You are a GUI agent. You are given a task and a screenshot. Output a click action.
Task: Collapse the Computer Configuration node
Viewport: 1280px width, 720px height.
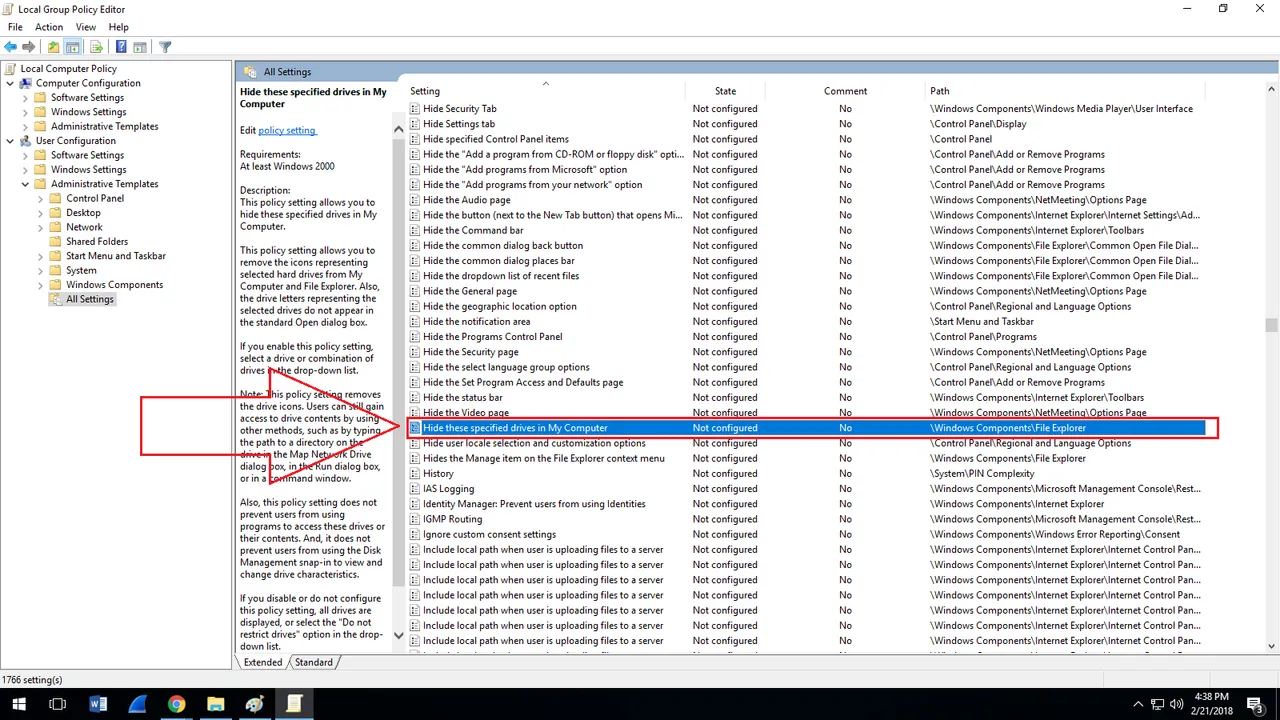tap(10, 83)
